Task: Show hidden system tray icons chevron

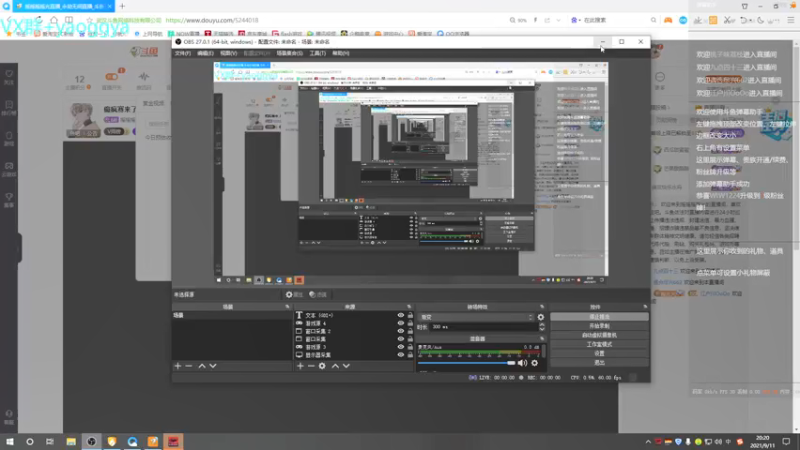Action: pos(648,442)
